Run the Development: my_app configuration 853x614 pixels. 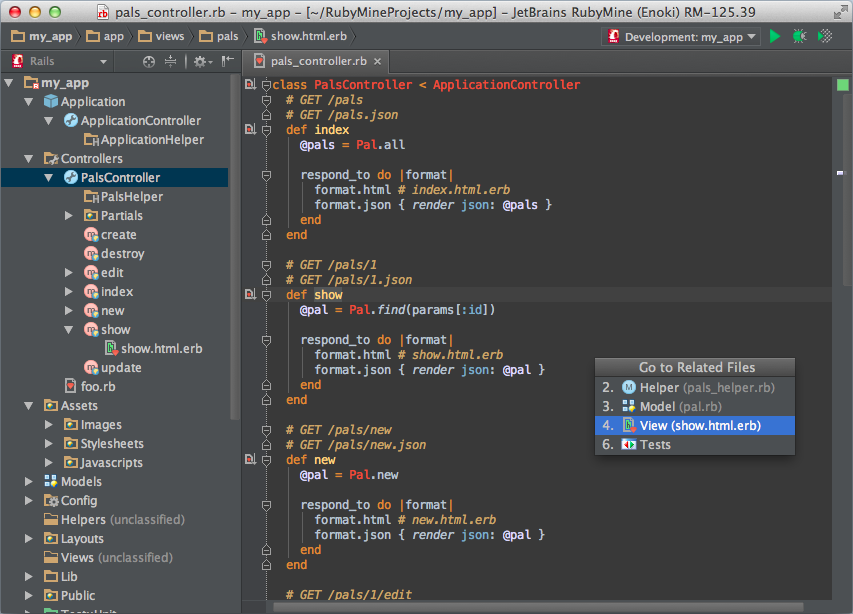point(775,36)
